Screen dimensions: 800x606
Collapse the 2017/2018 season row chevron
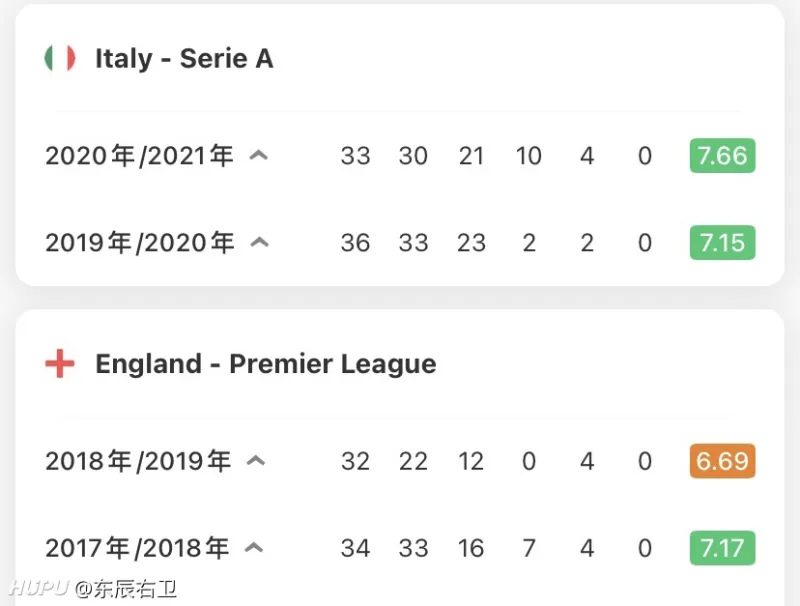[x=254, y=547]
